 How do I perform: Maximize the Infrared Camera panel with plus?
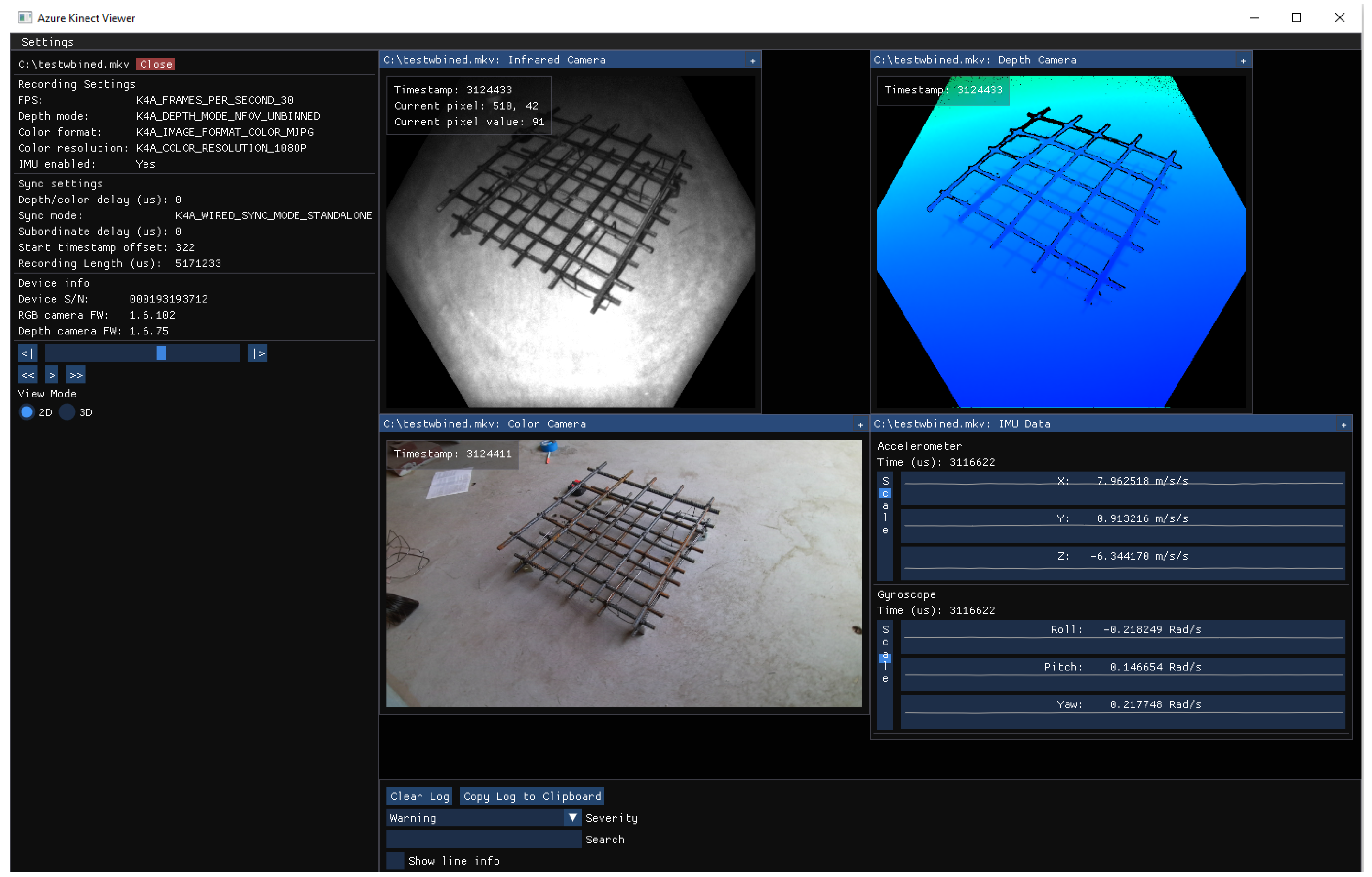tap(753, 60)
